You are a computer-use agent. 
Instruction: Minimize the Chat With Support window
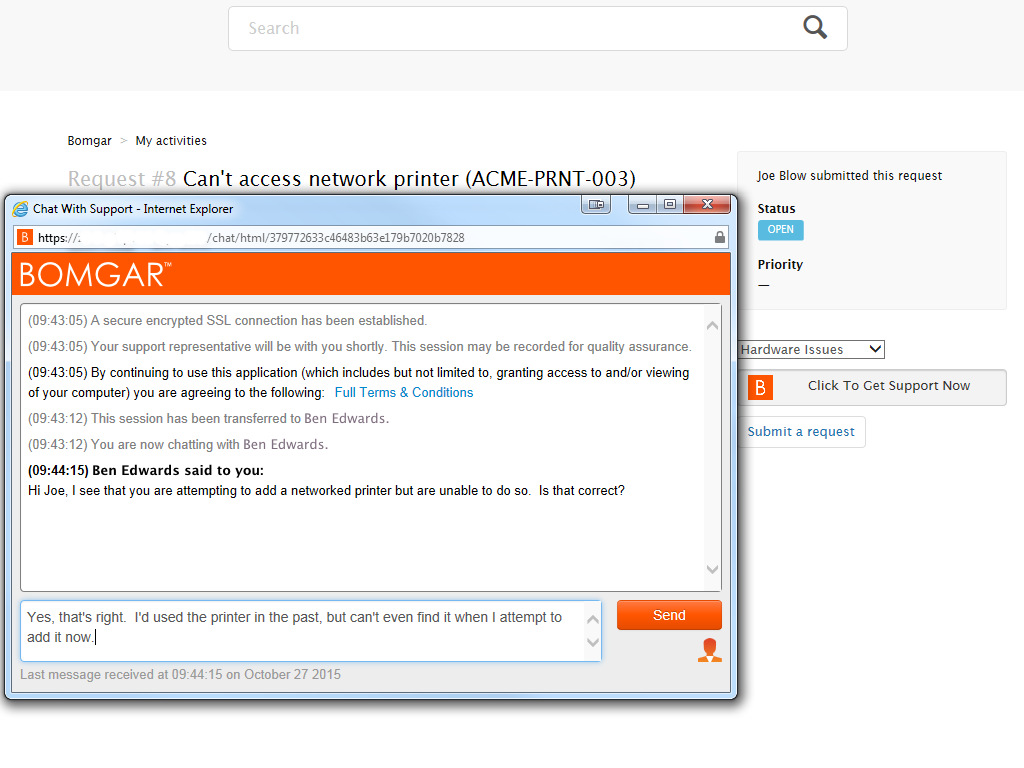pos(643,204)
